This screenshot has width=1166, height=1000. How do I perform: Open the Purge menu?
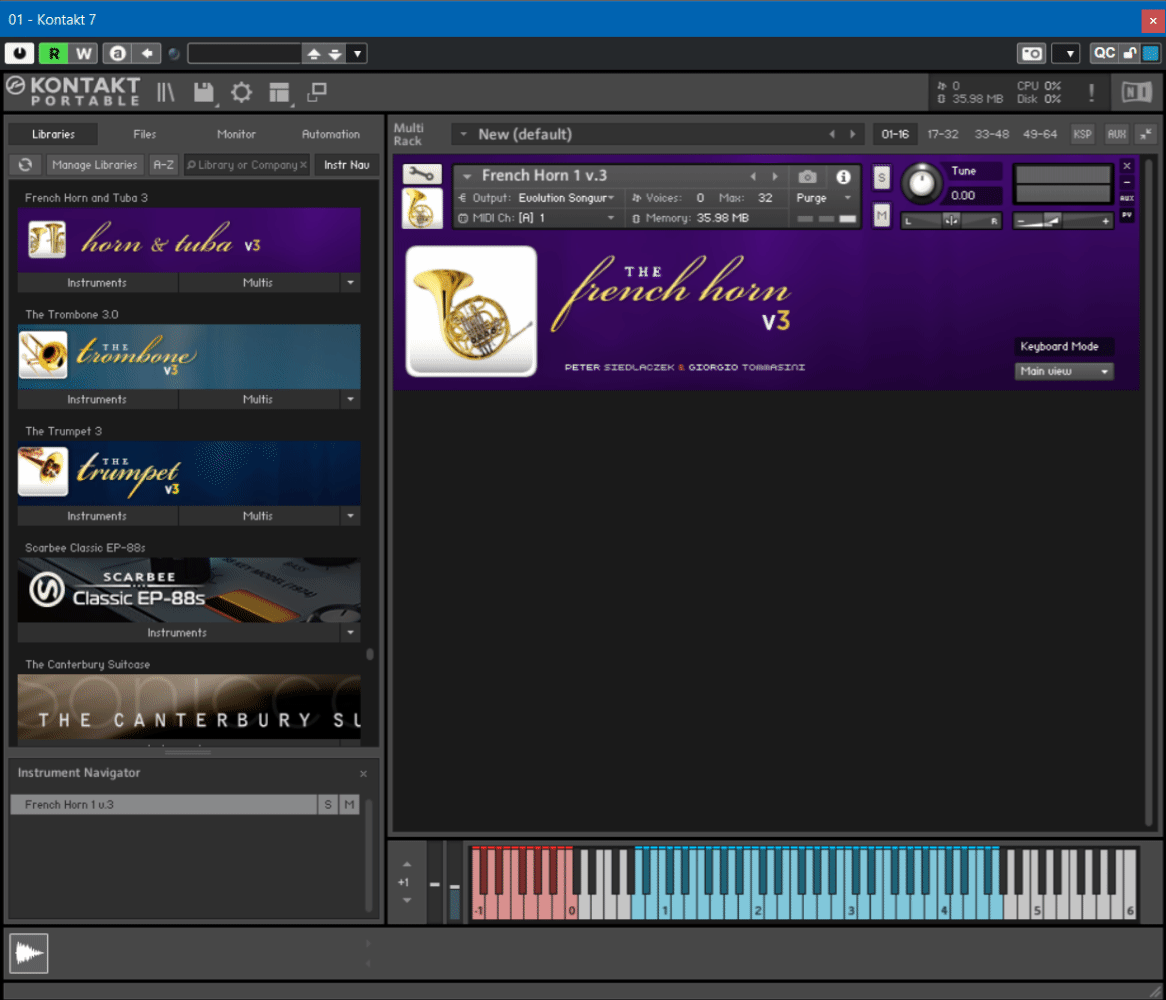tap(822, 198)
